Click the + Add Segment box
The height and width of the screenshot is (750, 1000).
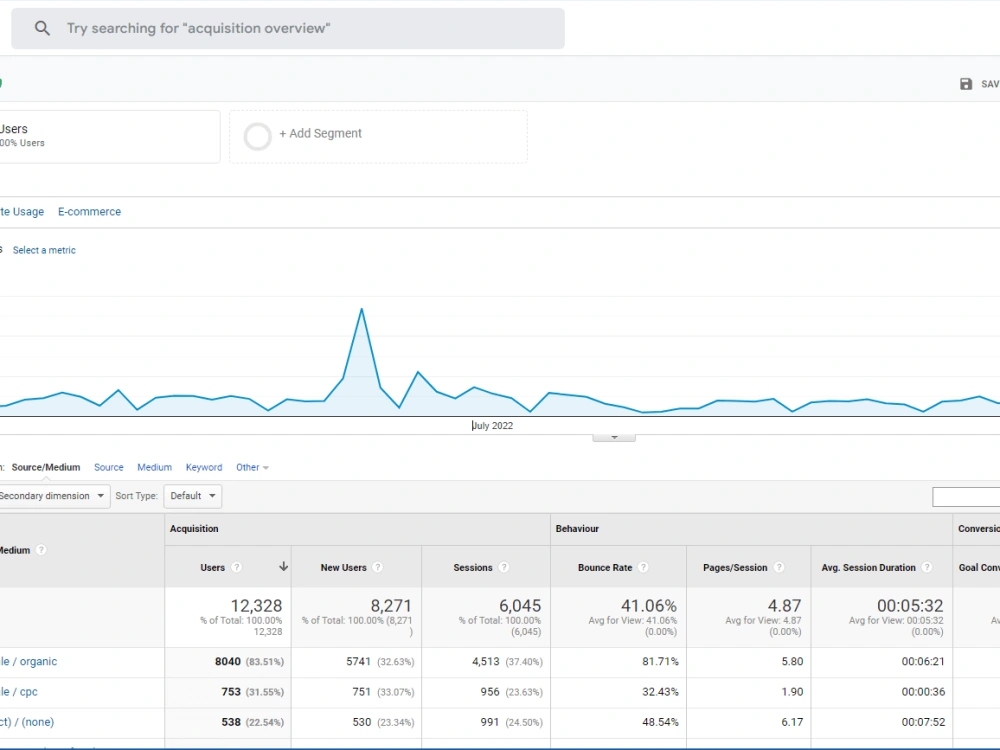click(378, 136)
